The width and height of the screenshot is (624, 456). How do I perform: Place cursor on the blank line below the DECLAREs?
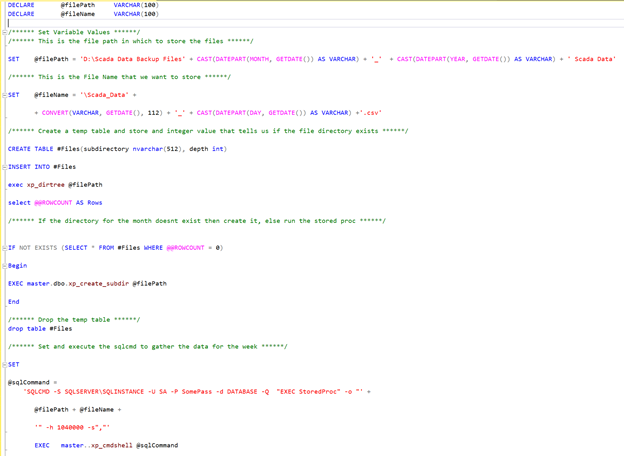coord(314,23)
